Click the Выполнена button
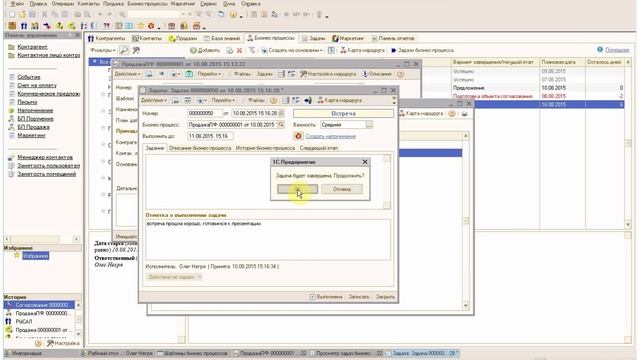Image resolution: width=640 pixels, height=360 pixels. point(326,297)
